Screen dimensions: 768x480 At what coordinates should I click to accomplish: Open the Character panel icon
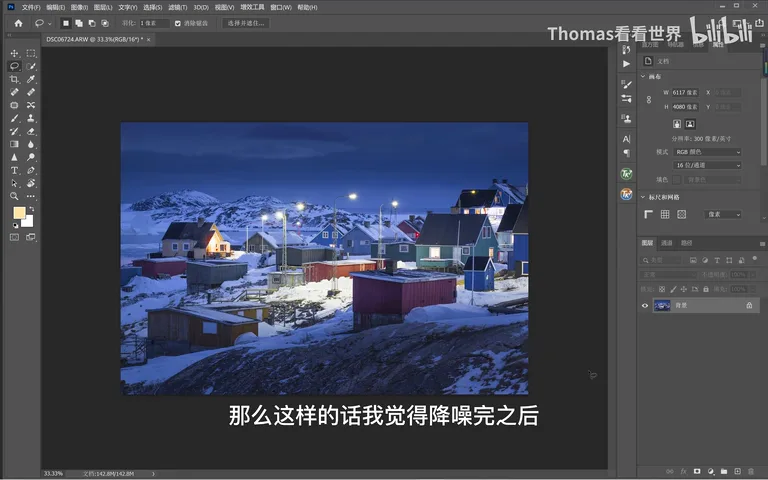[x=626, y=139]
